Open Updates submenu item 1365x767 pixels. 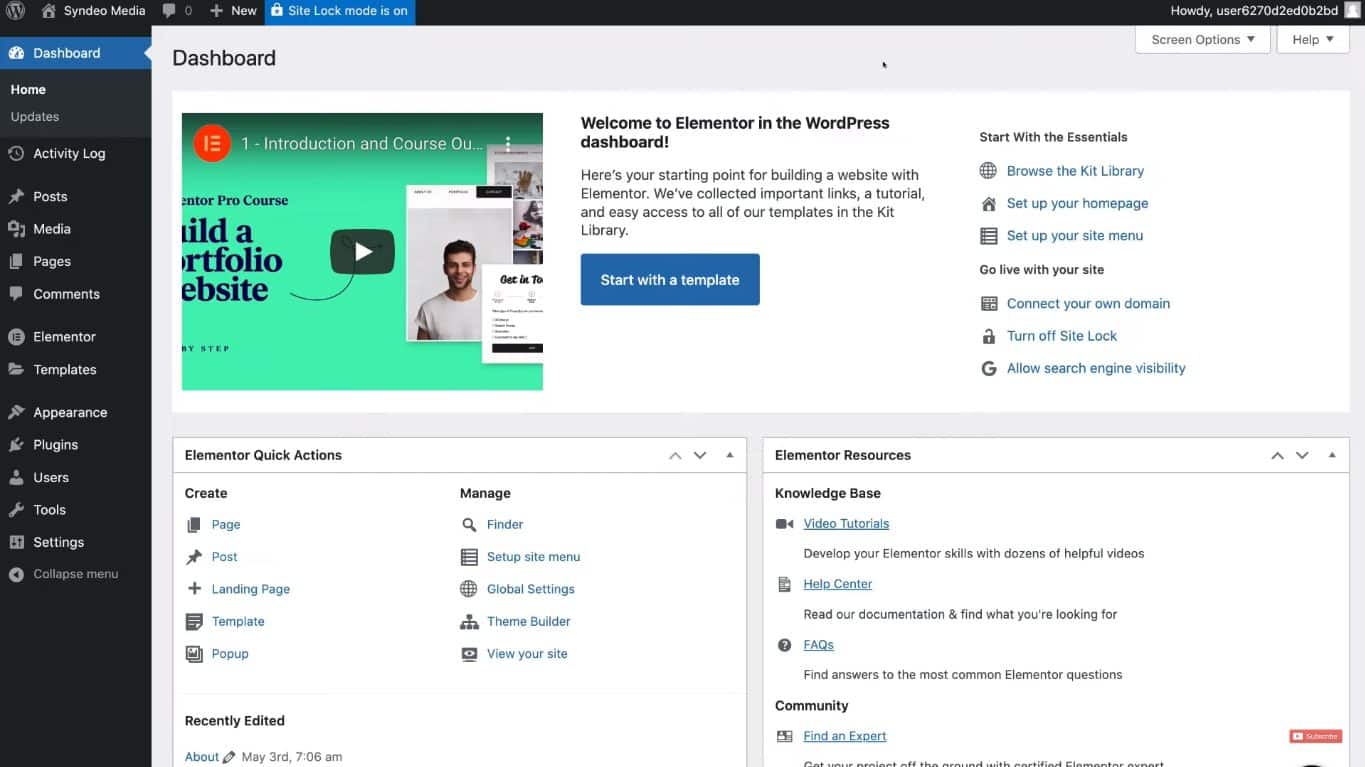pyautogui.click(x=35, y=117)
